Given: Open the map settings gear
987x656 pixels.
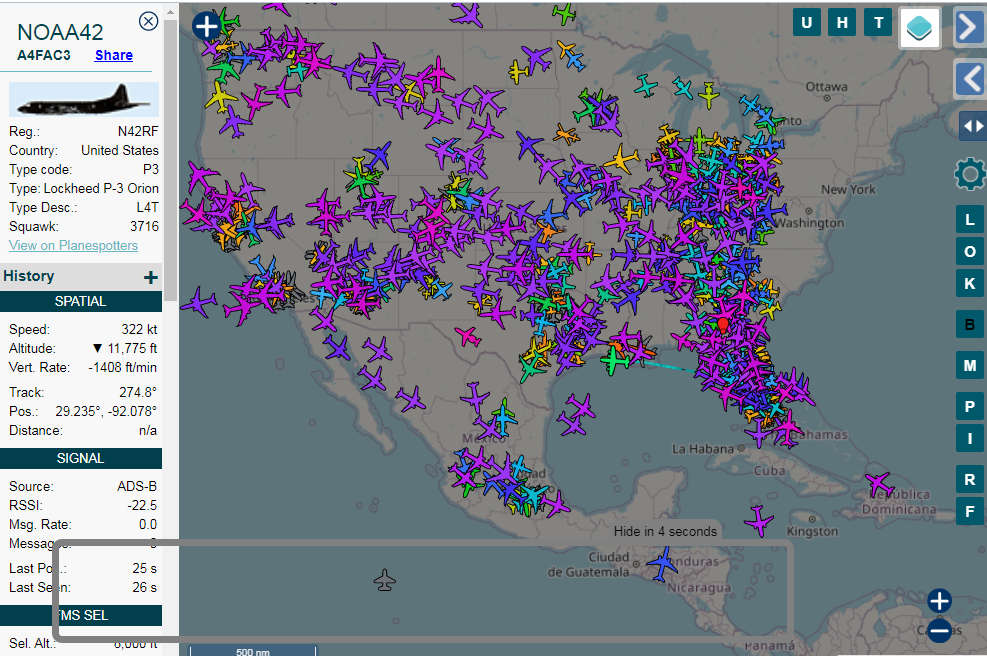Looking at the screenshot, I should pos(970,174).
